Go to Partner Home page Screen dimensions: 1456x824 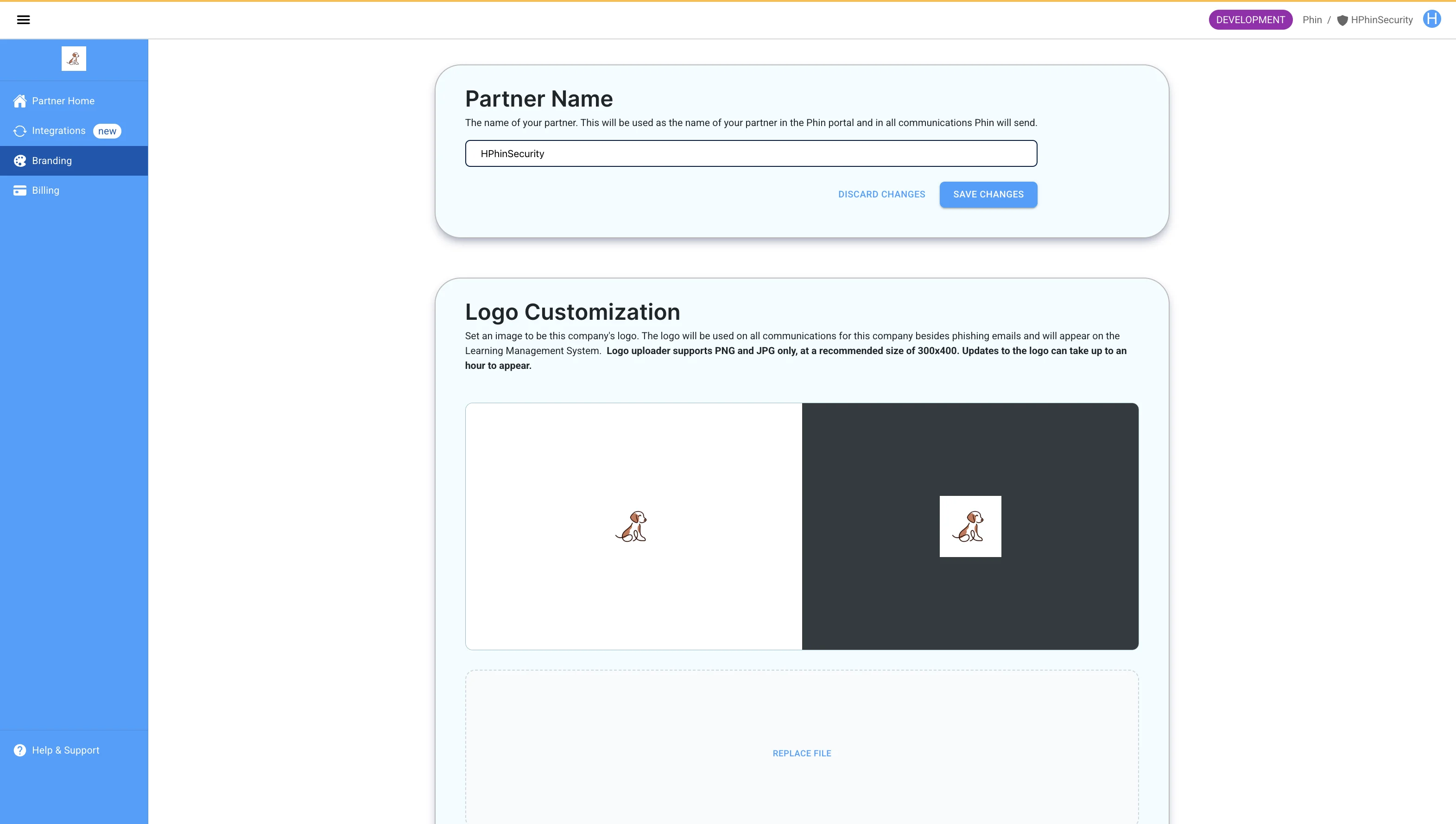point(63,101)
